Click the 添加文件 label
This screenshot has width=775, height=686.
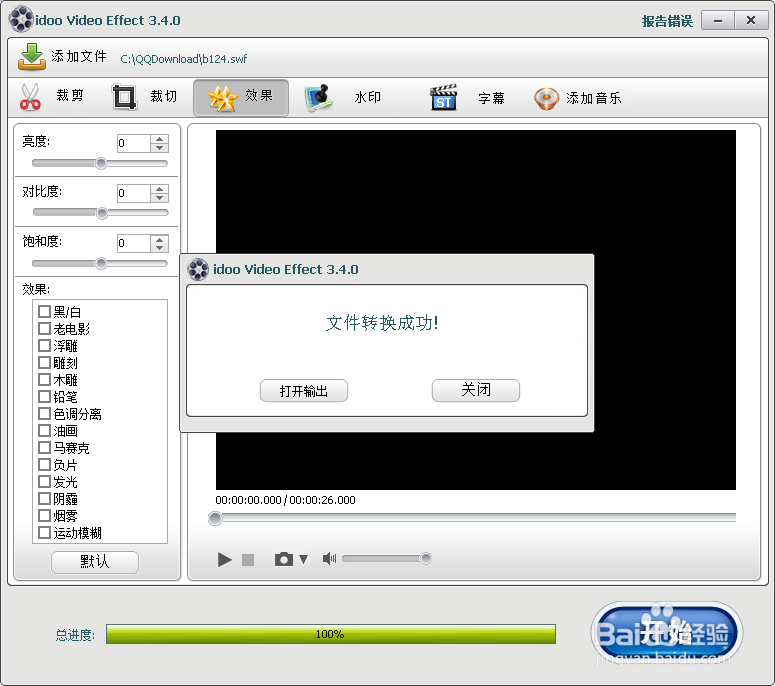(x=79, y=56)
